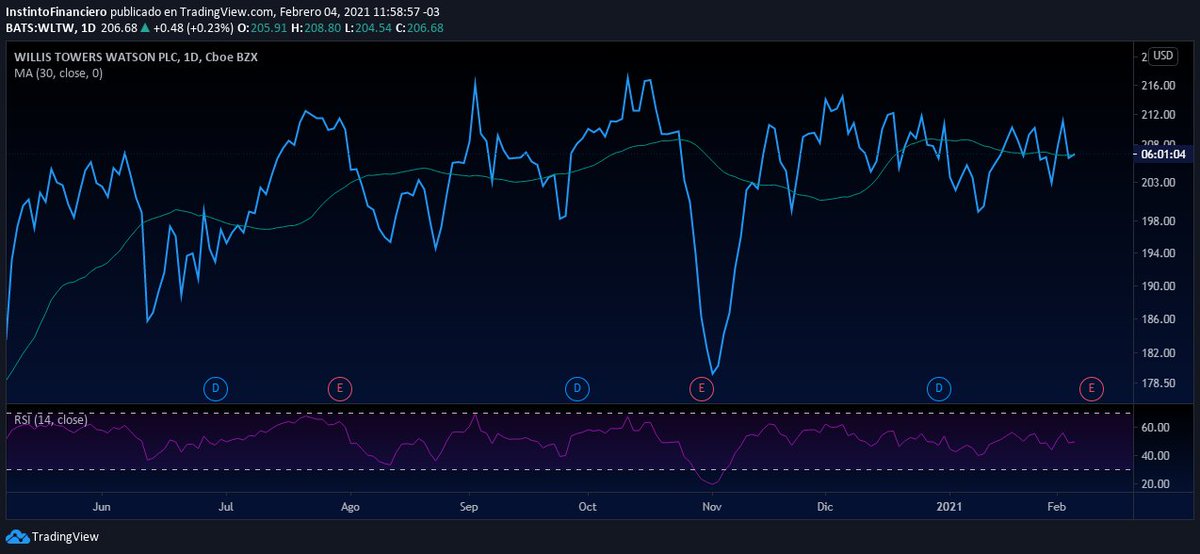Click the 203.00 price axis label

click(x=1157, y=183)
